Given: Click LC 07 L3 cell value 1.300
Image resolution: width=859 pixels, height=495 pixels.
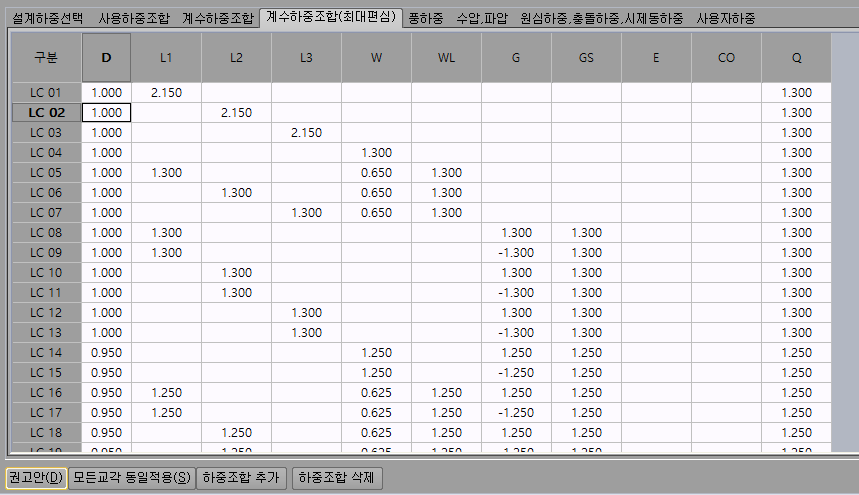Looking at the screenshot, I should [306, 212].
